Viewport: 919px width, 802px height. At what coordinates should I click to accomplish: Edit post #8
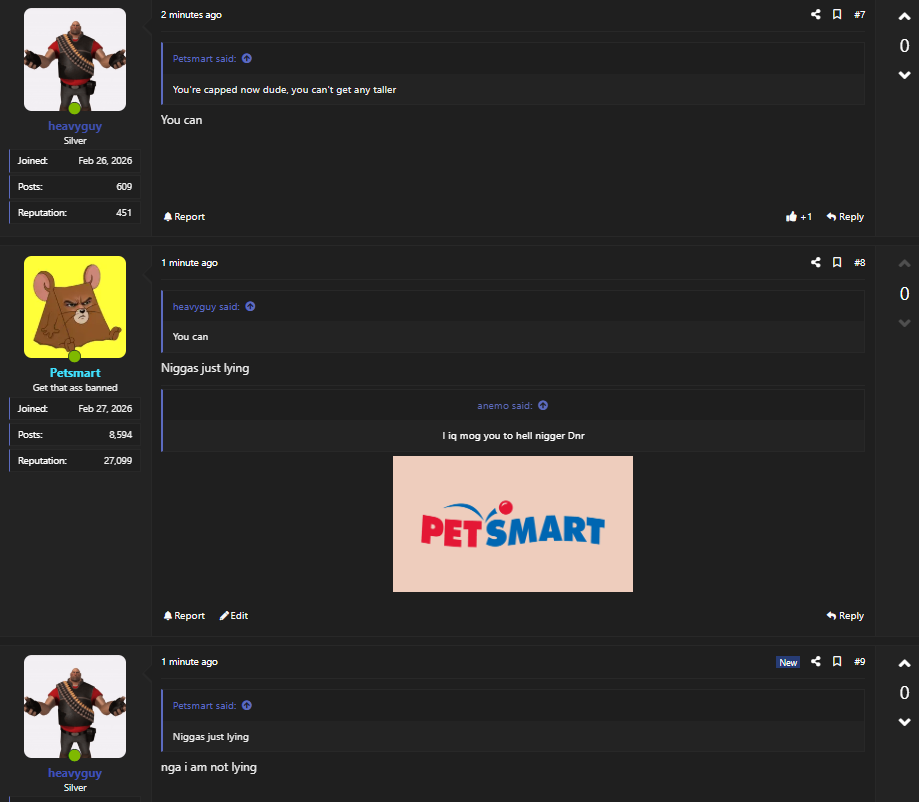tap(233, 616)
